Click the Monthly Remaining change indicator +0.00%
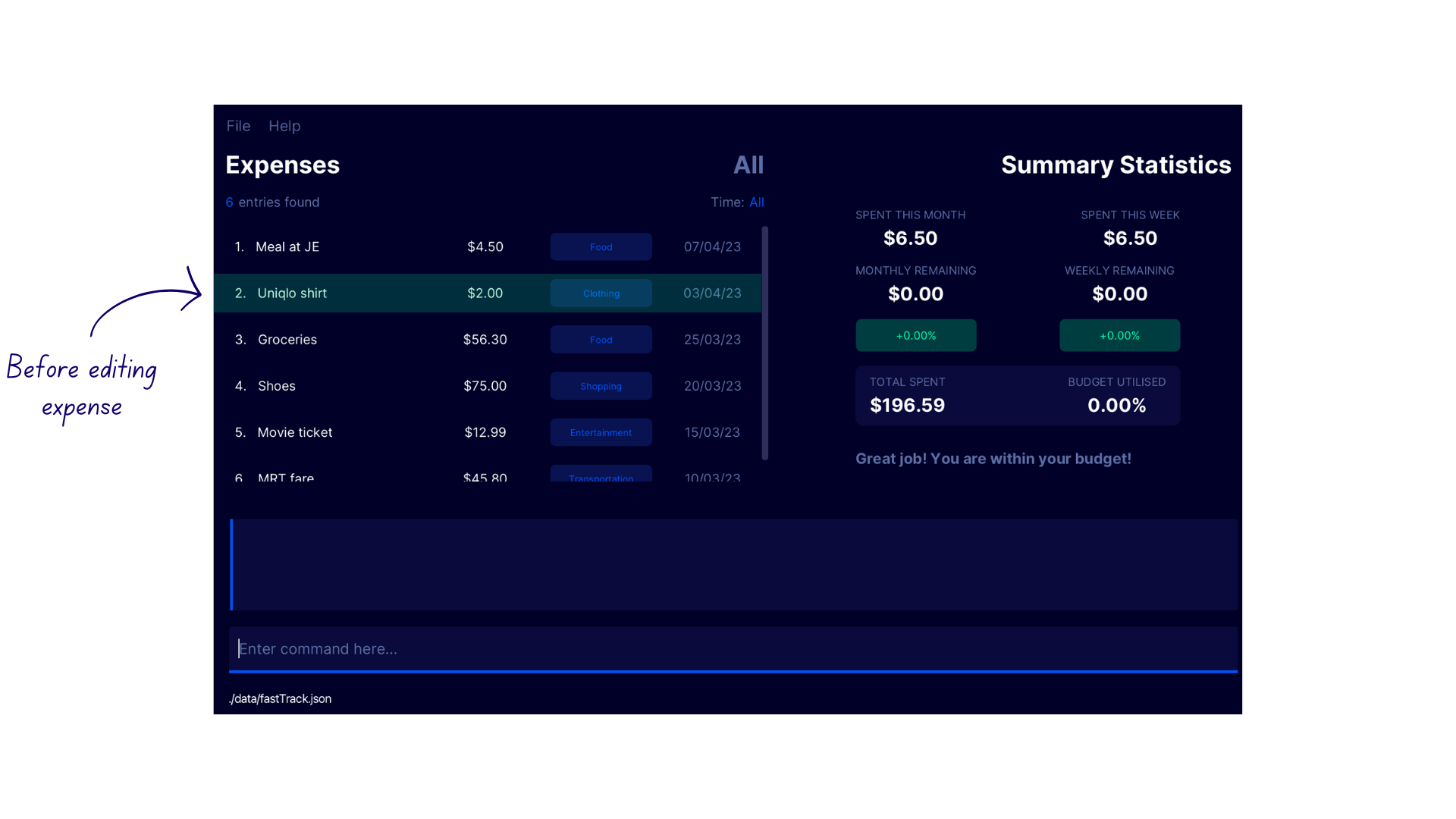Screen dimensions: 1456x819 (916, 335)
